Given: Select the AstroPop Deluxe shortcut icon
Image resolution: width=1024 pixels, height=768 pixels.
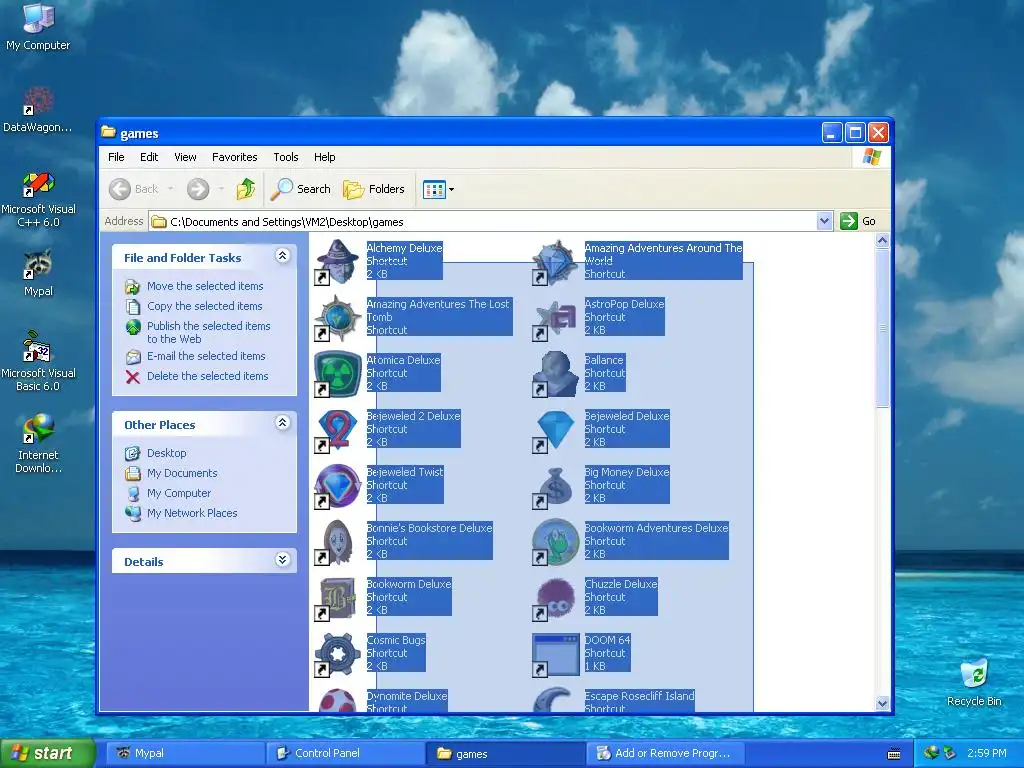Looking at the screenshot, I should click(556, 317).
